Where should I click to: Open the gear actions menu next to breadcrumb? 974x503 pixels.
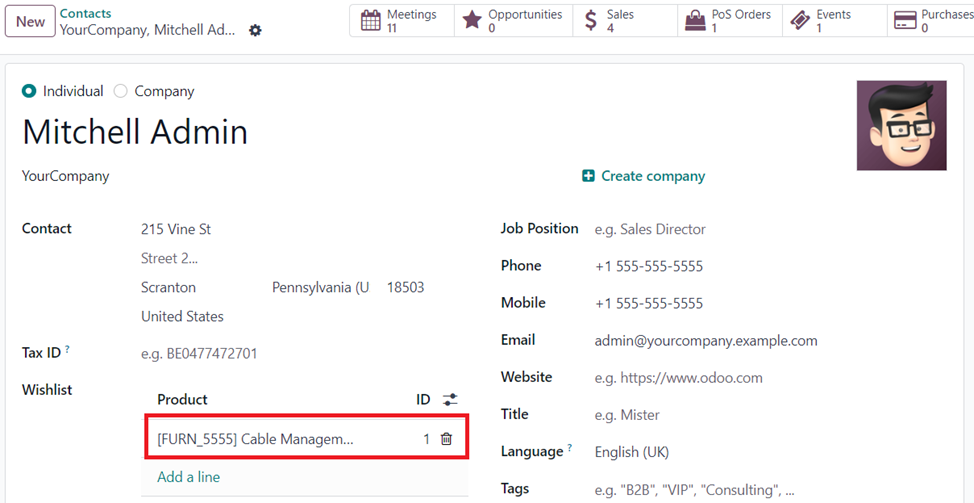(x=255, y=30)
